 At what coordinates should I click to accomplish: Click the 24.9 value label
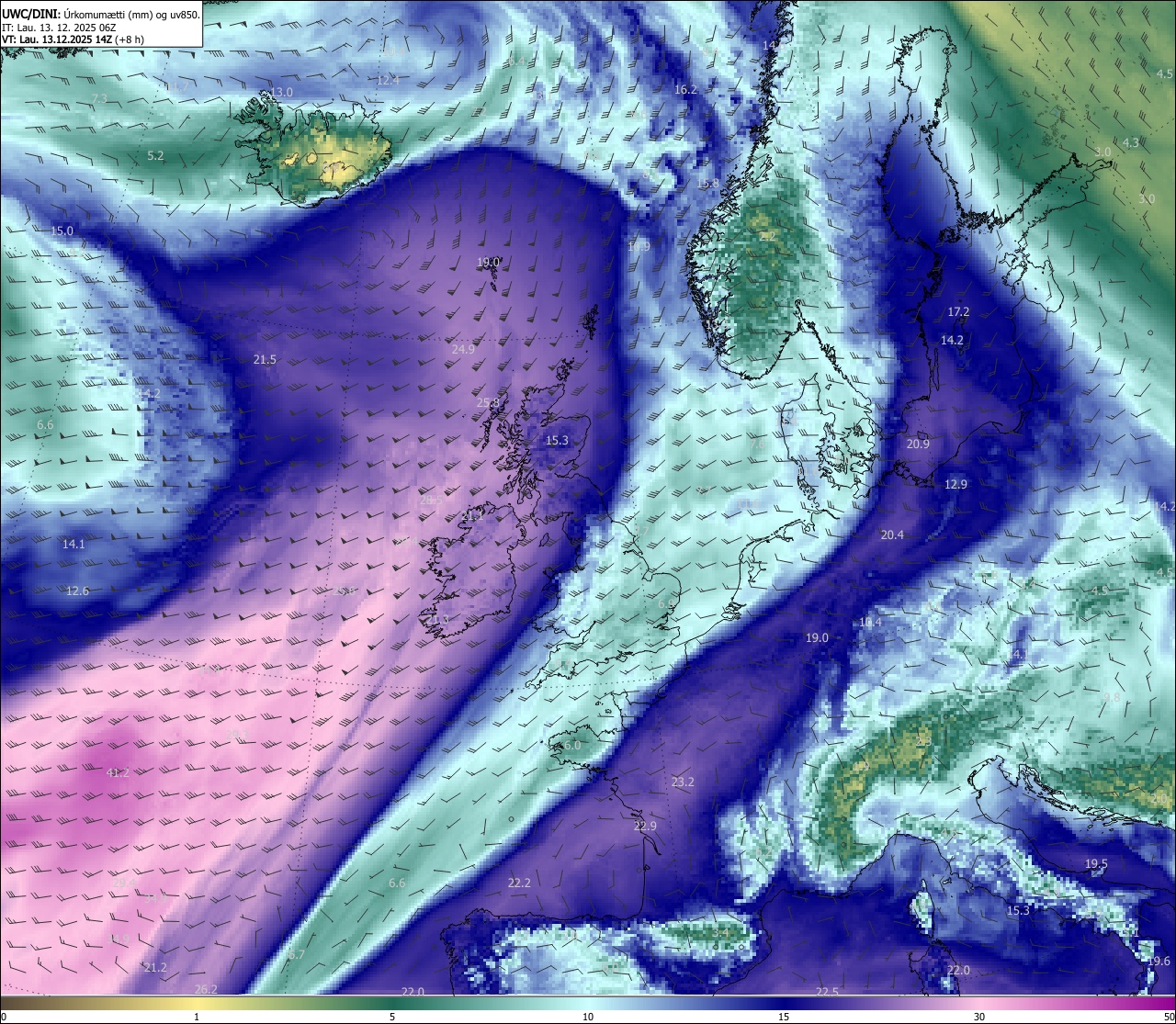point(463,349)
